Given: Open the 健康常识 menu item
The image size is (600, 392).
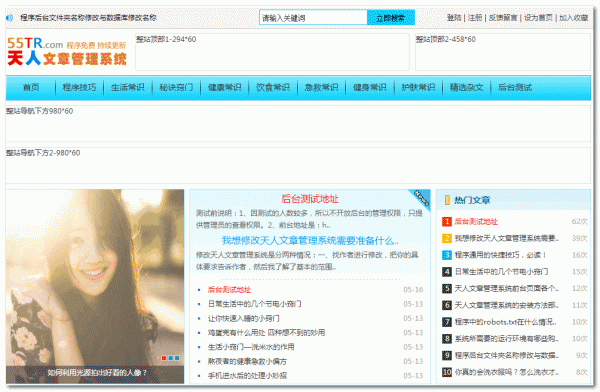Looking at the screenshot, I should 224,87.
